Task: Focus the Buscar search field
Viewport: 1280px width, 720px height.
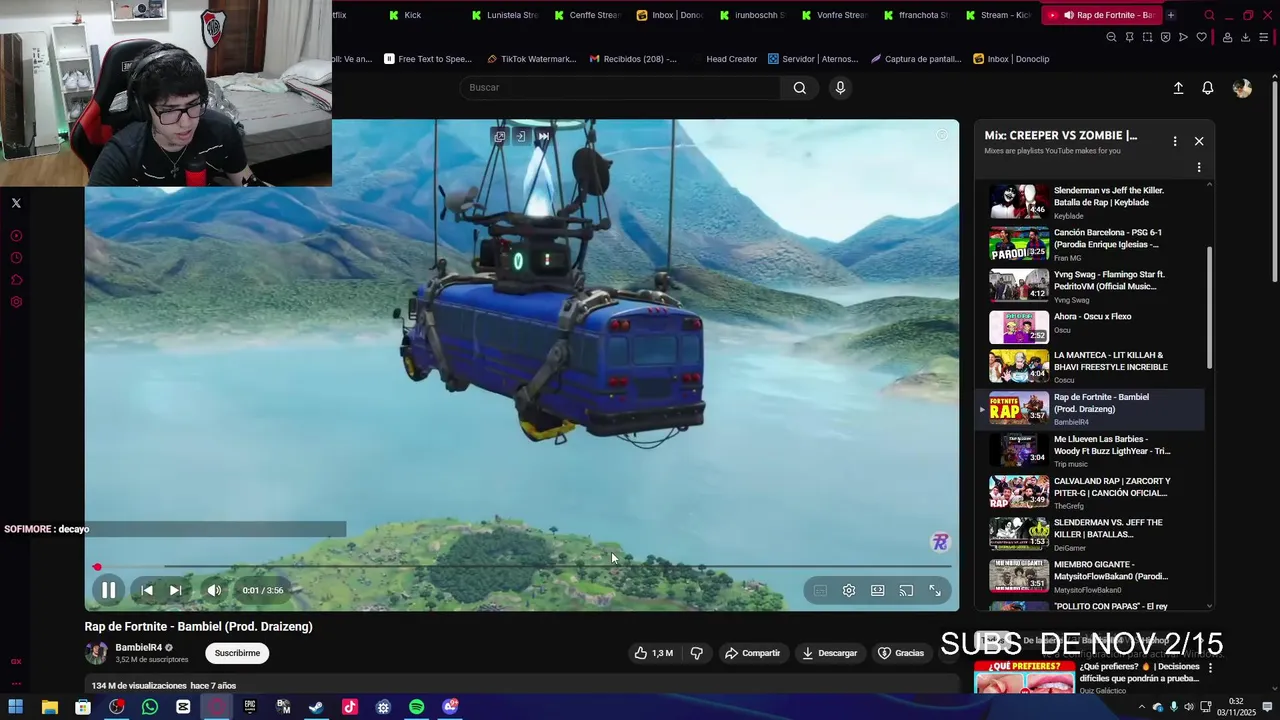Action: (620, 87)
